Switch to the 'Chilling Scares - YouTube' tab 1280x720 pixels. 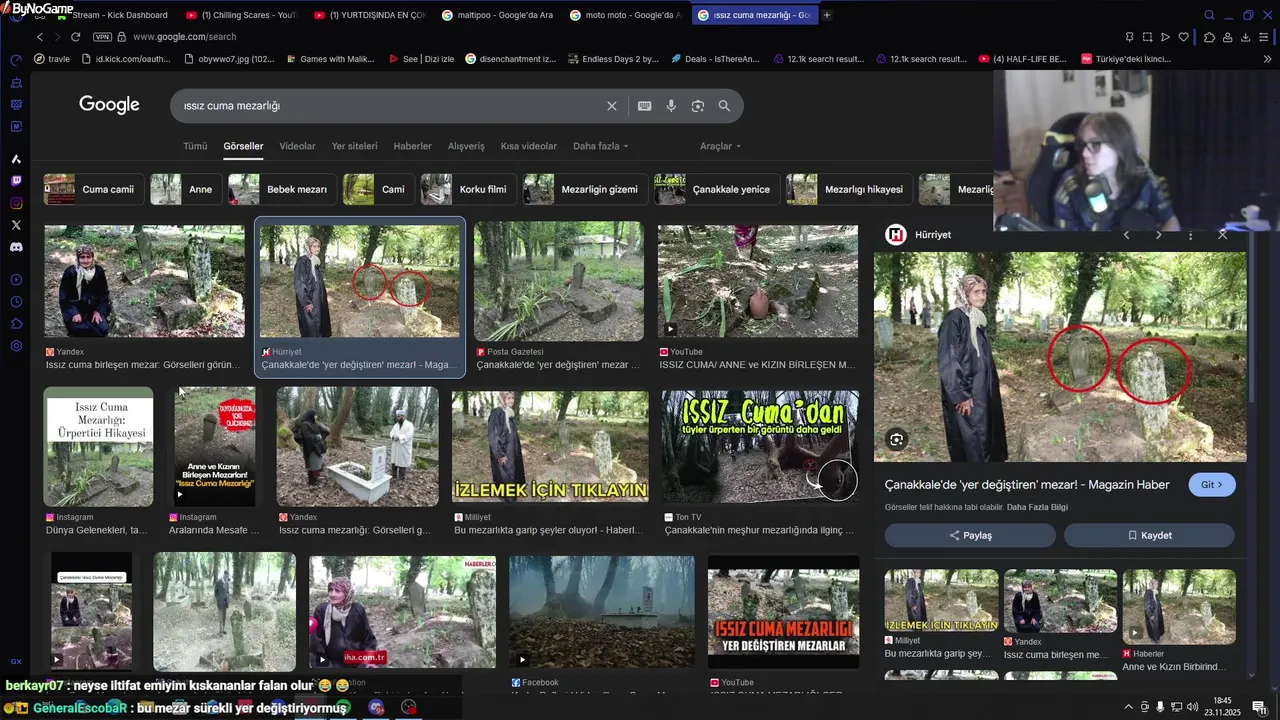tap(240, 15)
